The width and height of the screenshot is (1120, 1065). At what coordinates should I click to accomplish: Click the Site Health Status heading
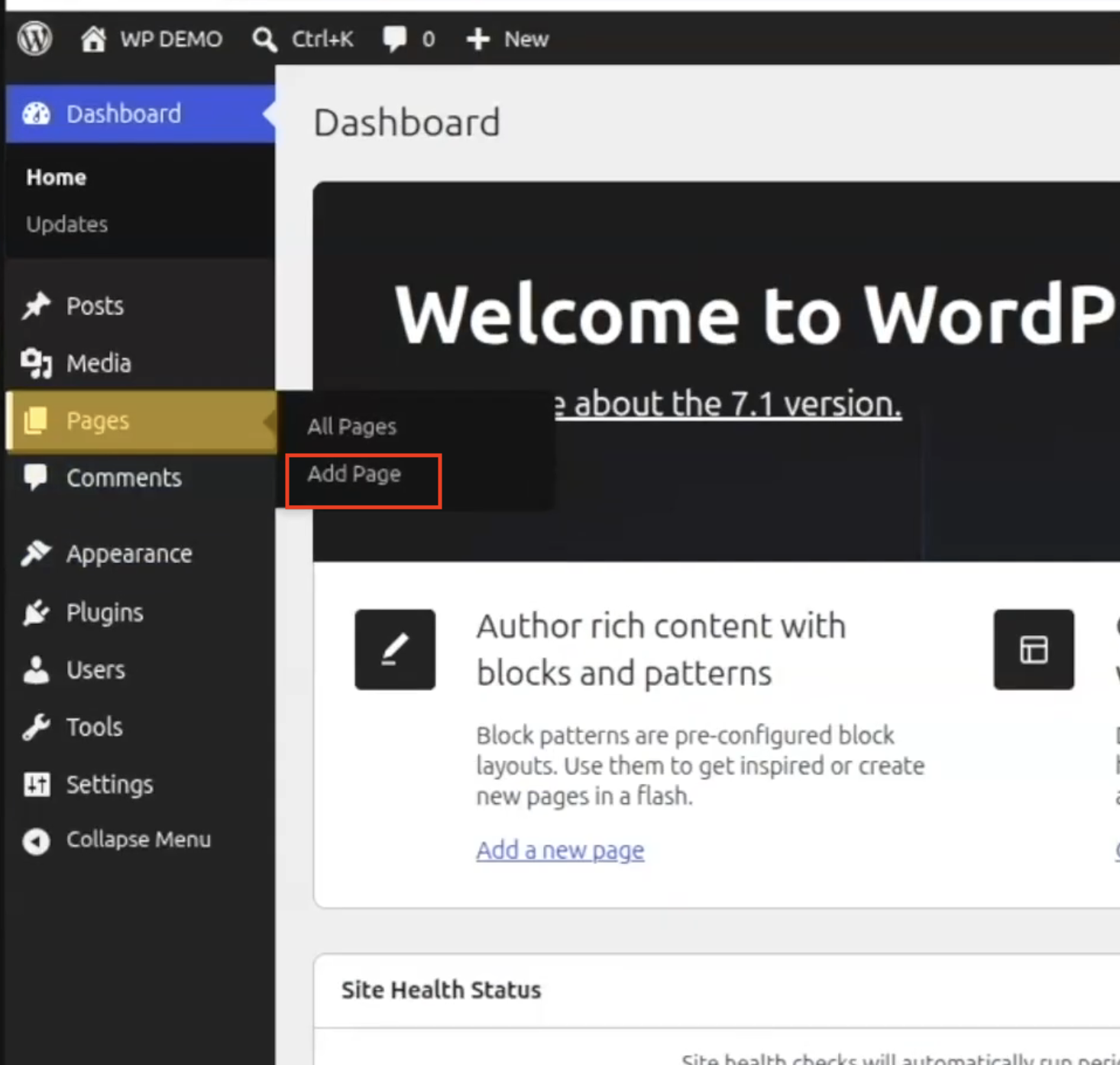(441, 990)
